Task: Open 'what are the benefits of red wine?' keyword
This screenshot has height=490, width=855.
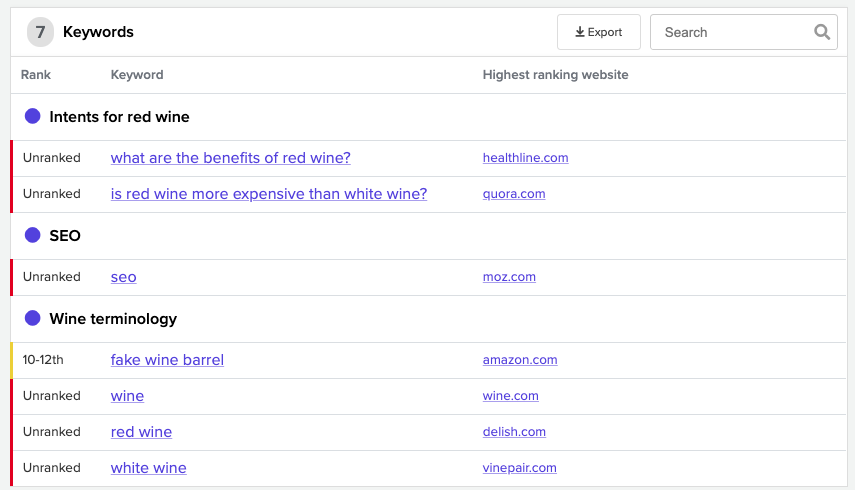Action: 231,158
